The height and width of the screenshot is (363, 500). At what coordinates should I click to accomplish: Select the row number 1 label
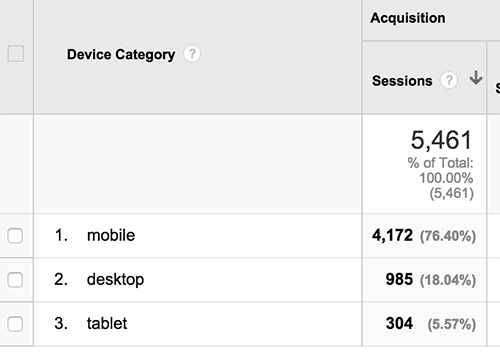click(x=61, y=235)
